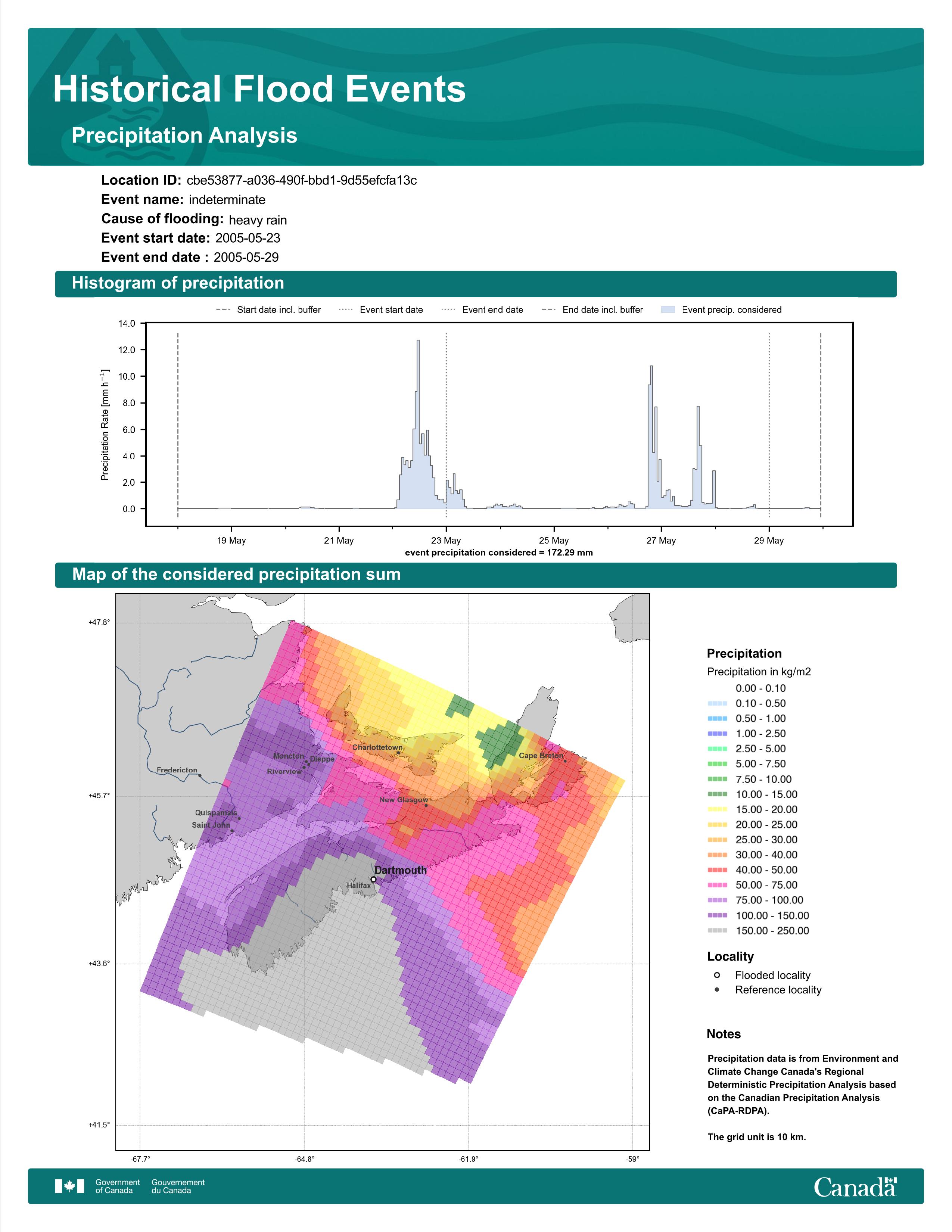Click the Canadian flag icon in footer
The image size is (952, 1232).
point(69,1186)
